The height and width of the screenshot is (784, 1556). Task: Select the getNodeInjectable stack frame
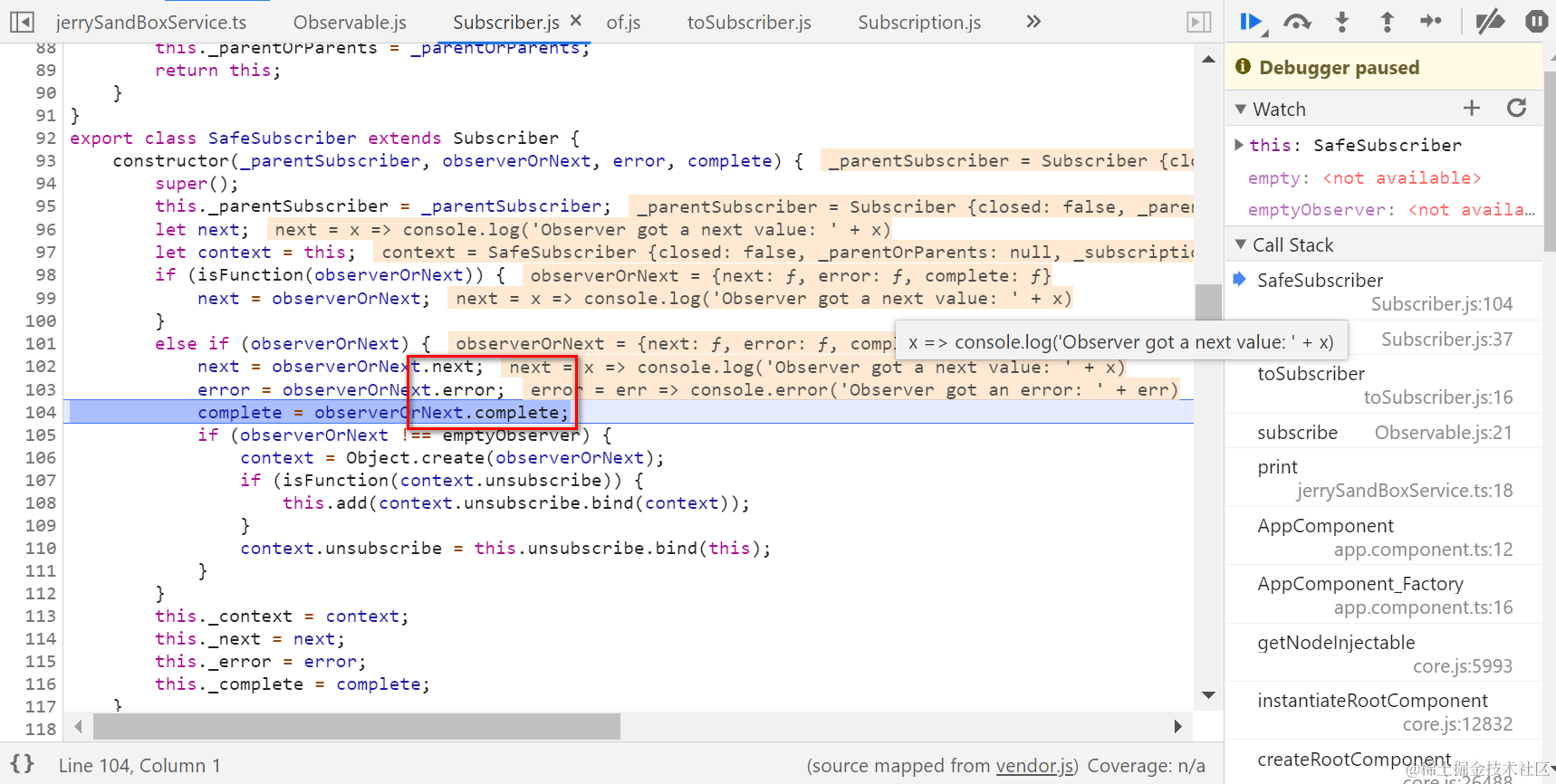click(1384, 654)
